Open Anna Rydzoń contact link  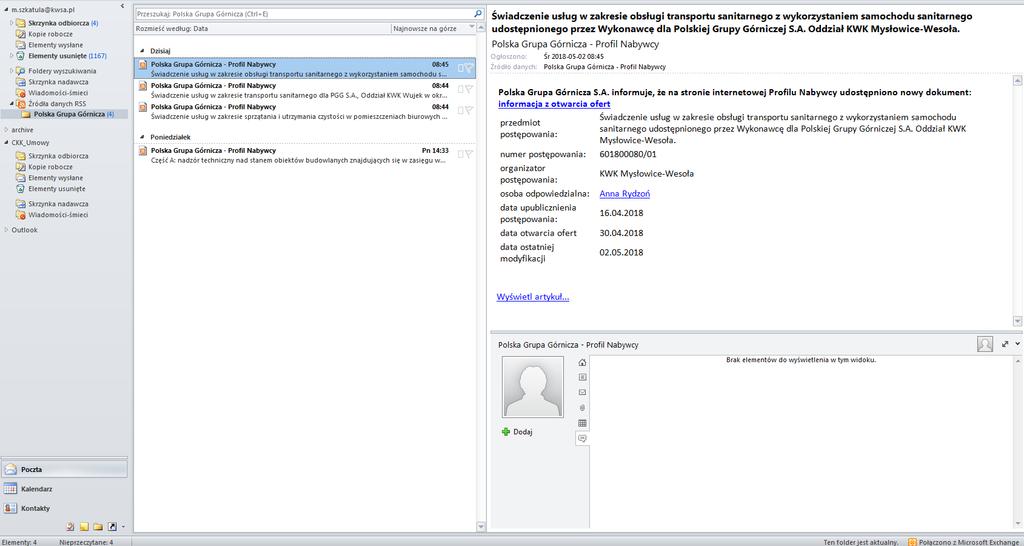point(624,193)
